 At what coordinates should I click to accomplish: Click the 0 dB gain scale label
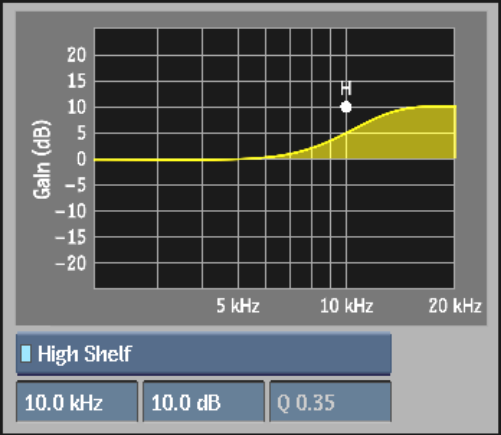pos(81,159)
